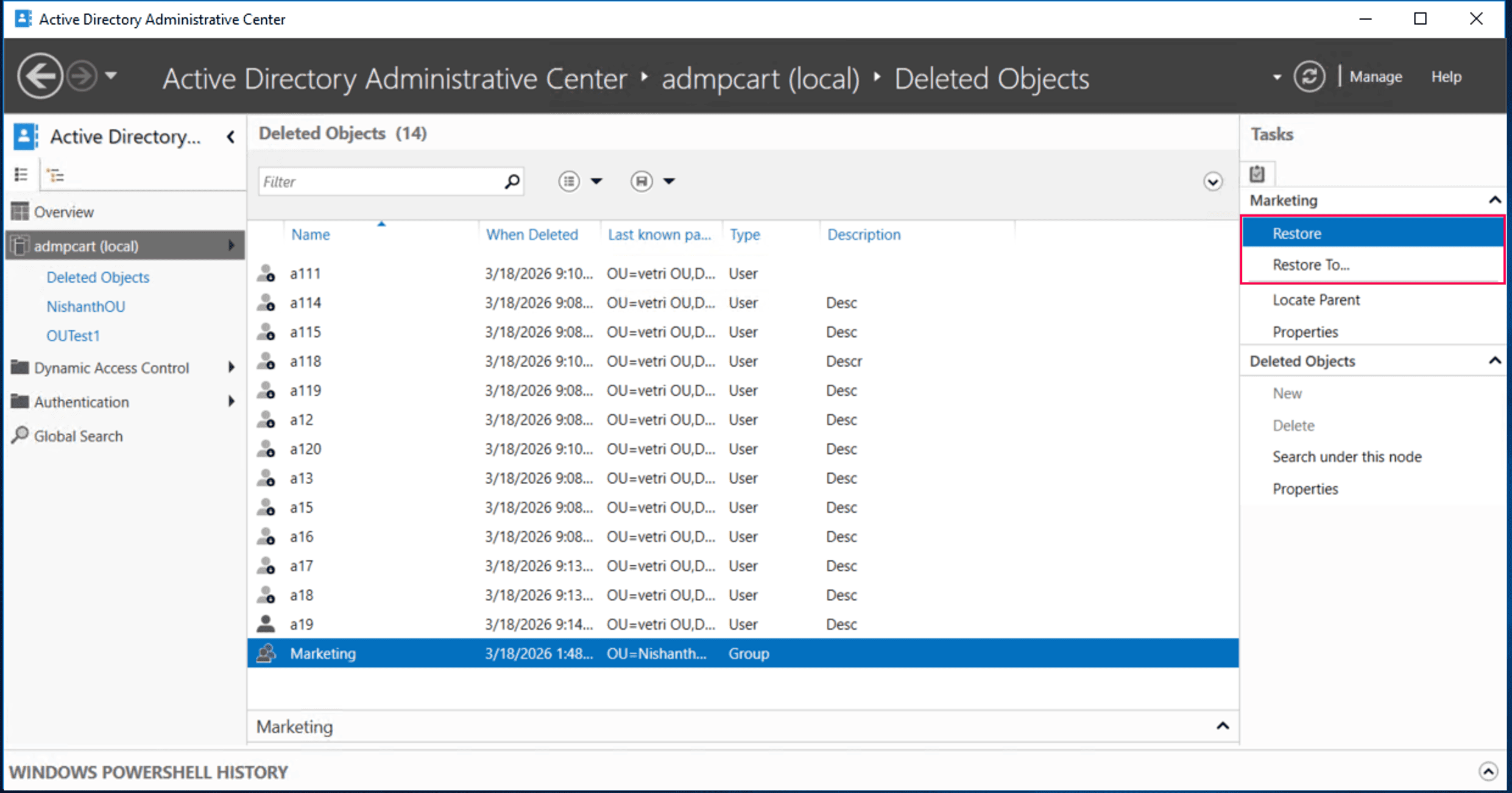This screenshot has width=1512, height=793.
Task: Click the save query icon on the toolbar
Action: click(x=641, y=181)
